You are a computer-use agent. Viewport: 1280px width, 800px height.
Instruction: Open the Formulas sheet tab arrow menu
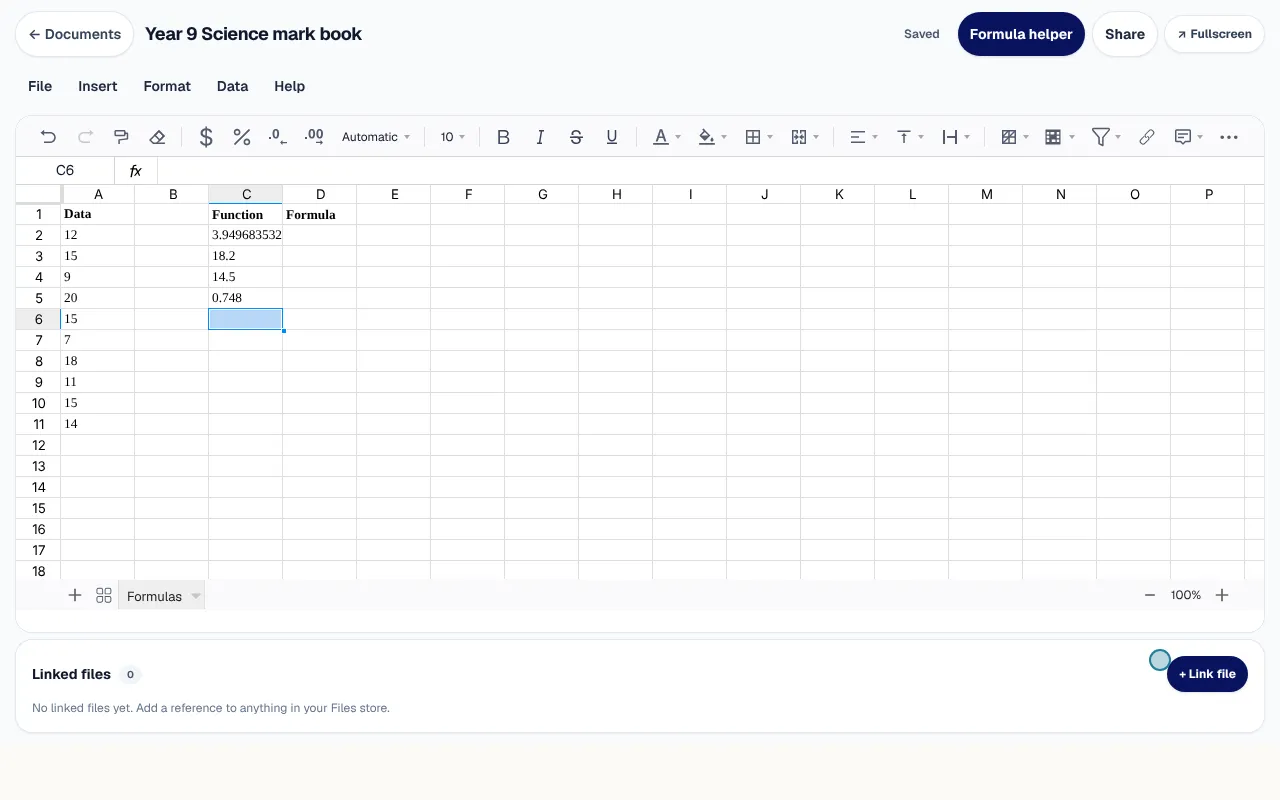tap(196, 596)
